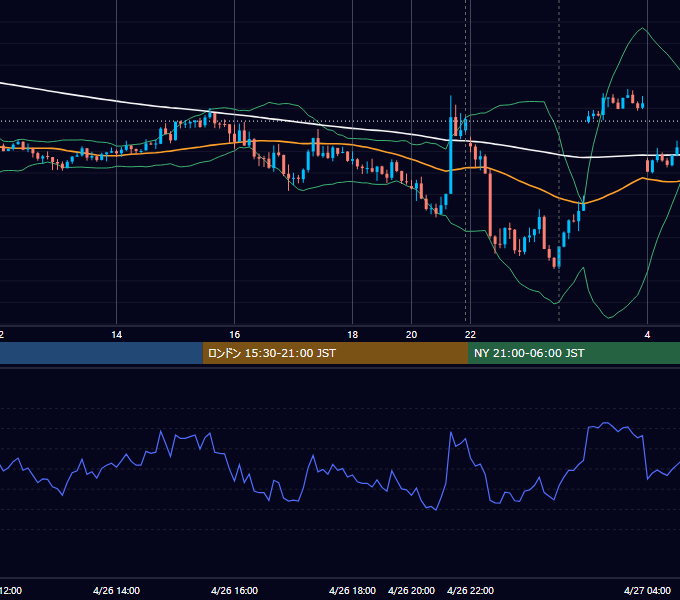Click the 4/27 04:00 time label

tap(647, 590)
